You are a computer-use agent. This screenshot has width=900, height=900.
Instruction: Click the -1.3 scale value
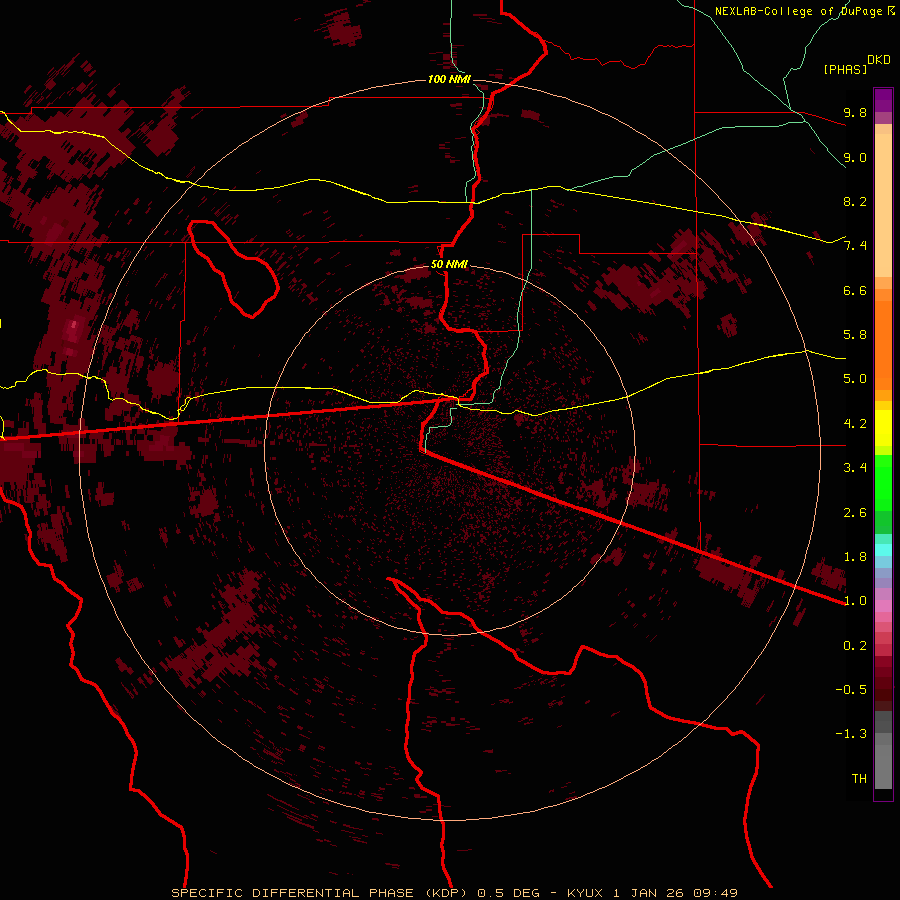(851, 734)
